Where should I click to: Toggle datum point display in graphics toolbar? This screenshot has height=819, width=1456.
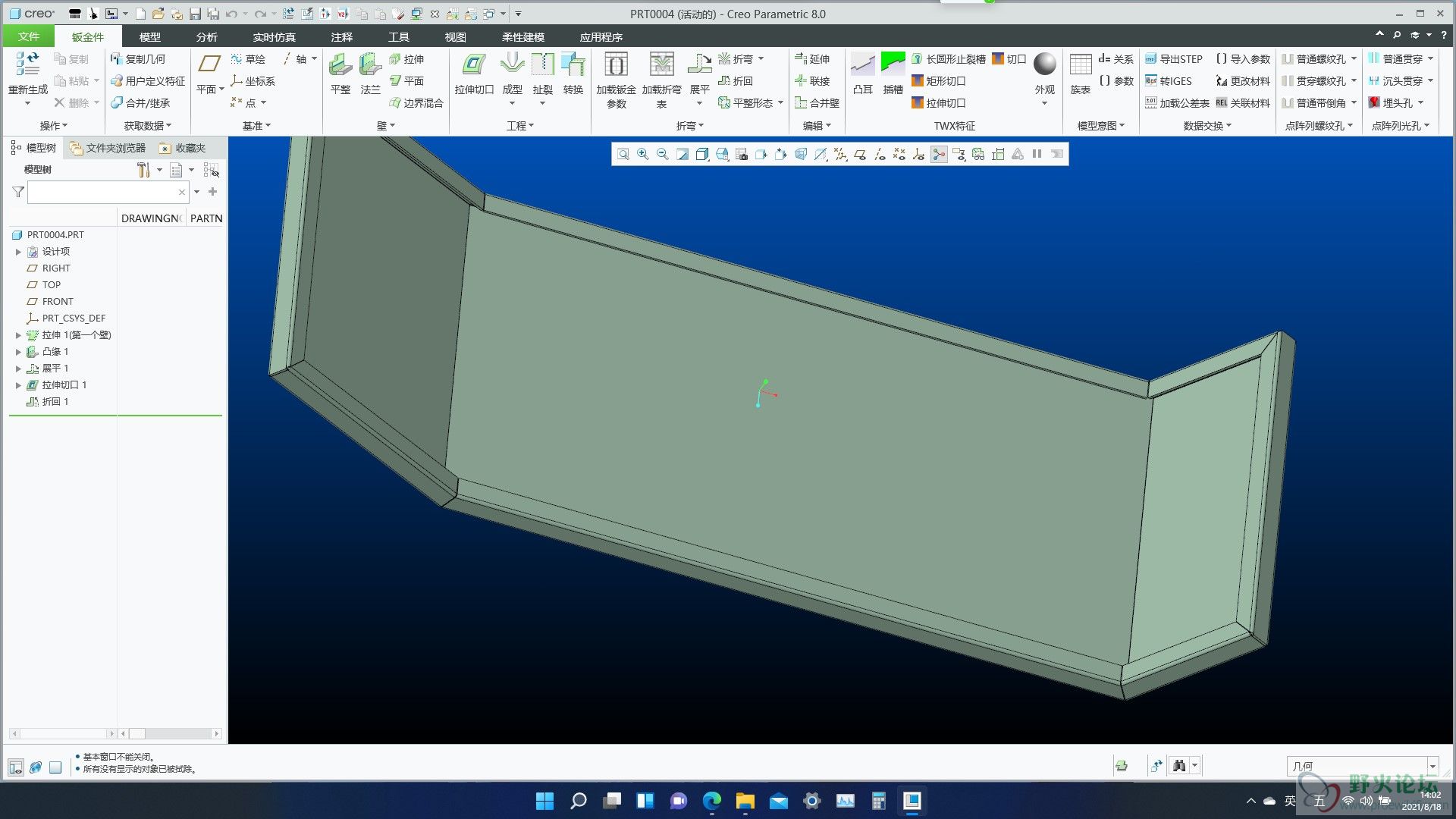(899, 154)
